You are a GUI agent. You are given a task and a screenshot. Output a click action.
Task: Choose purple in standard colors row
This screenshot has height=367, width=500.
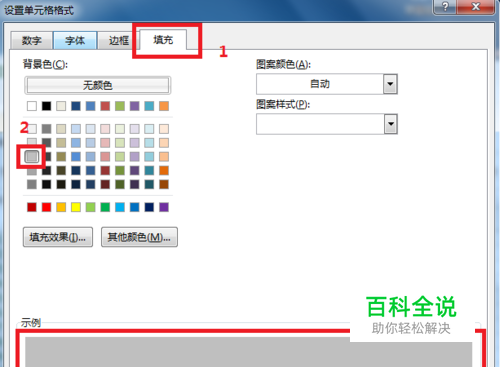[x=164, y=207]
